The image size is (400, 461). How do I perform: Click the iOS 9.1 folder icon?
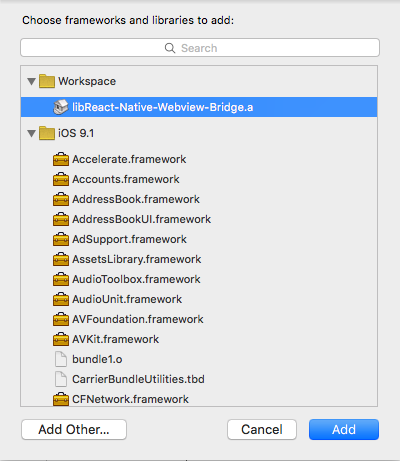47,133
